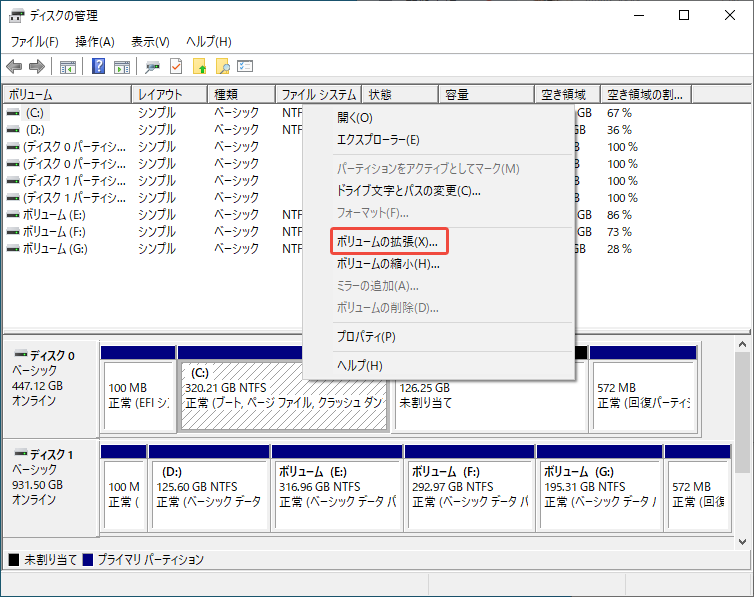Click the scroll-down arrow of disk pane
The height and width of the screenshot is (597, 754).
coord(742,542)
